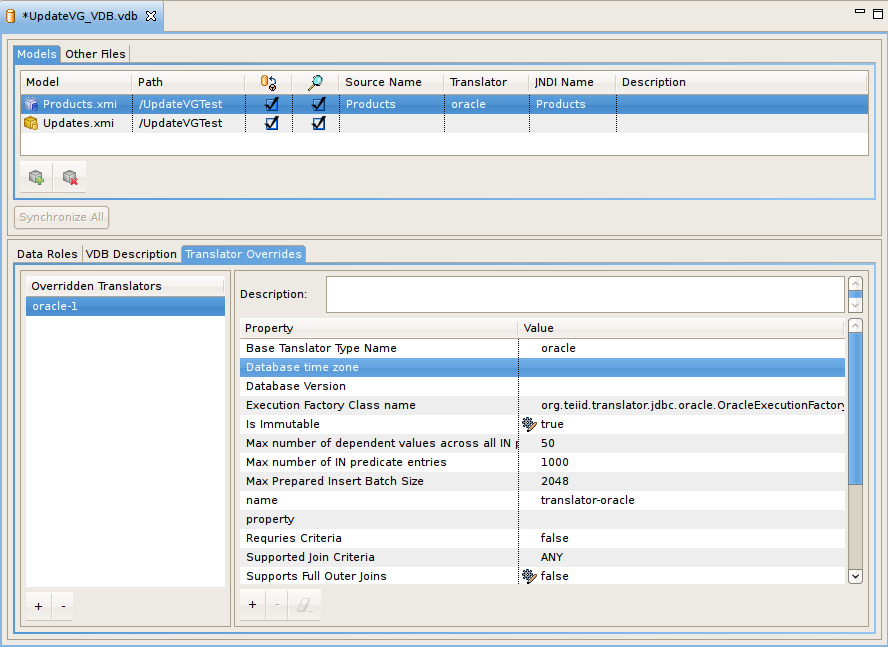Viewport: 888px width, 647px height.
Task: Click the Synchronize All button
Action: click(x=61, y=217)
